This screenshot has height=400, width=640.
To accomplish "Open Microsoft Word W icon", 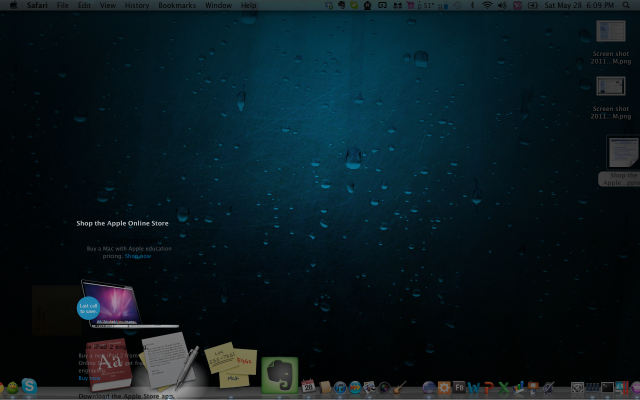I will click(474, 387).
